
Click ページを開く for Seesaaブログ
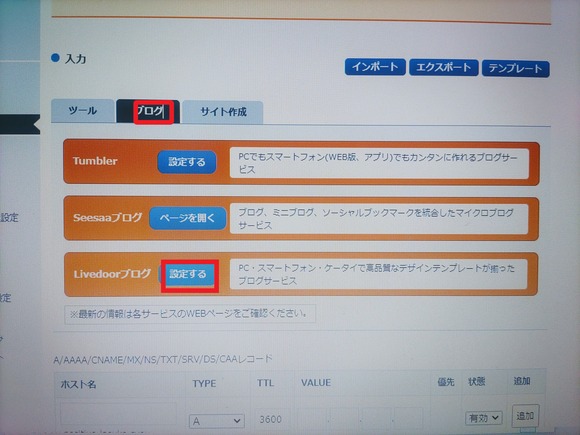tap(188, 218)
